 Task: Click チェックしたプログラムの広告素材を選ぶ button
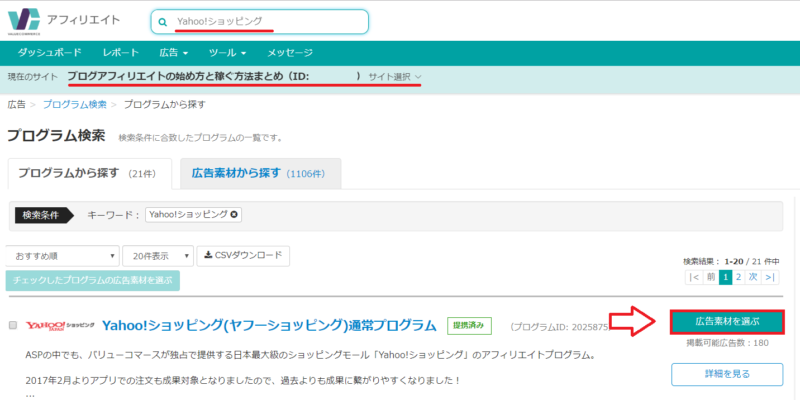click(93, 280)
